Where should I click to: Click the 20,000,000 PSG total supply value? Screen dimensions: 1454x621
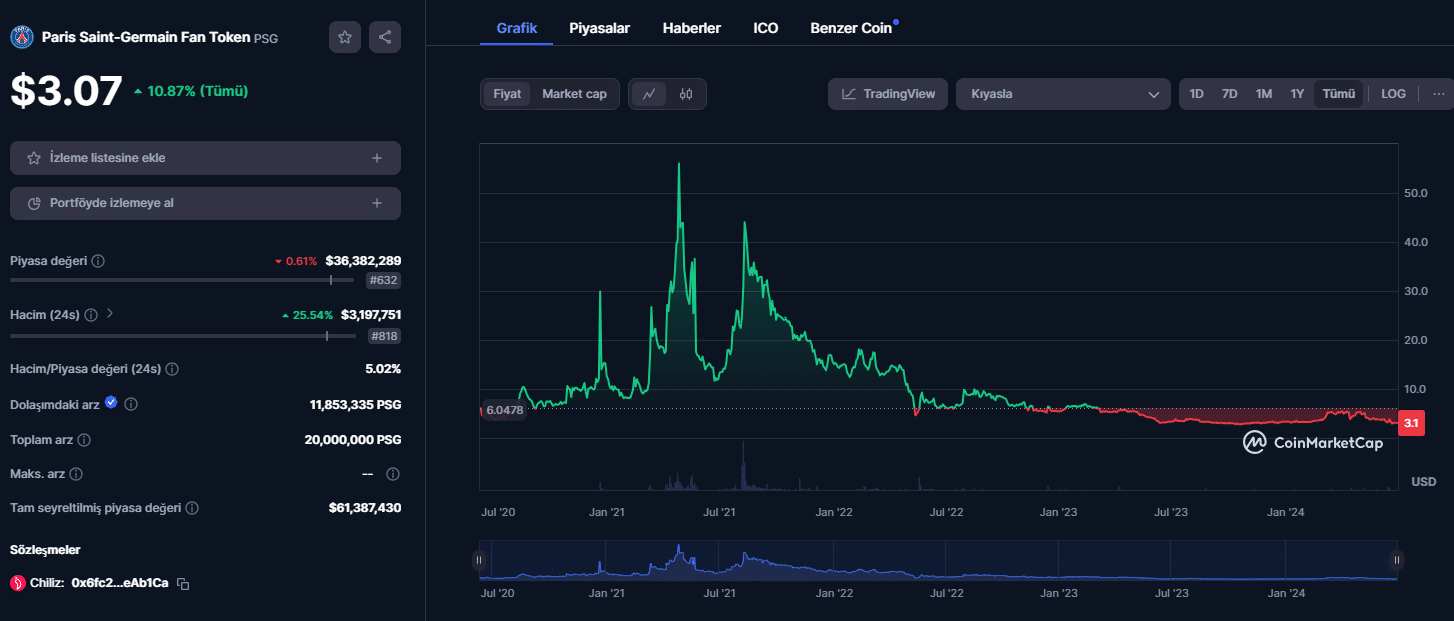352,440
